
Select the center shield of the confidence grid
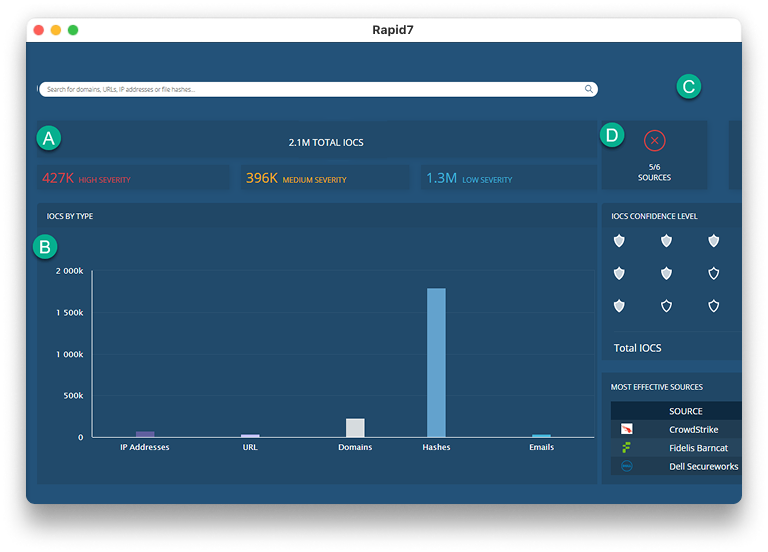point(666,273)
